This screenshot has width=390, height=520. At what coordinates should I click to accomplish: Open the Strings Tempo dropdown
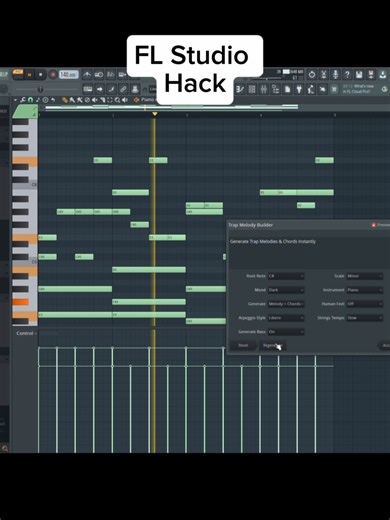click(x=365, y=318)
